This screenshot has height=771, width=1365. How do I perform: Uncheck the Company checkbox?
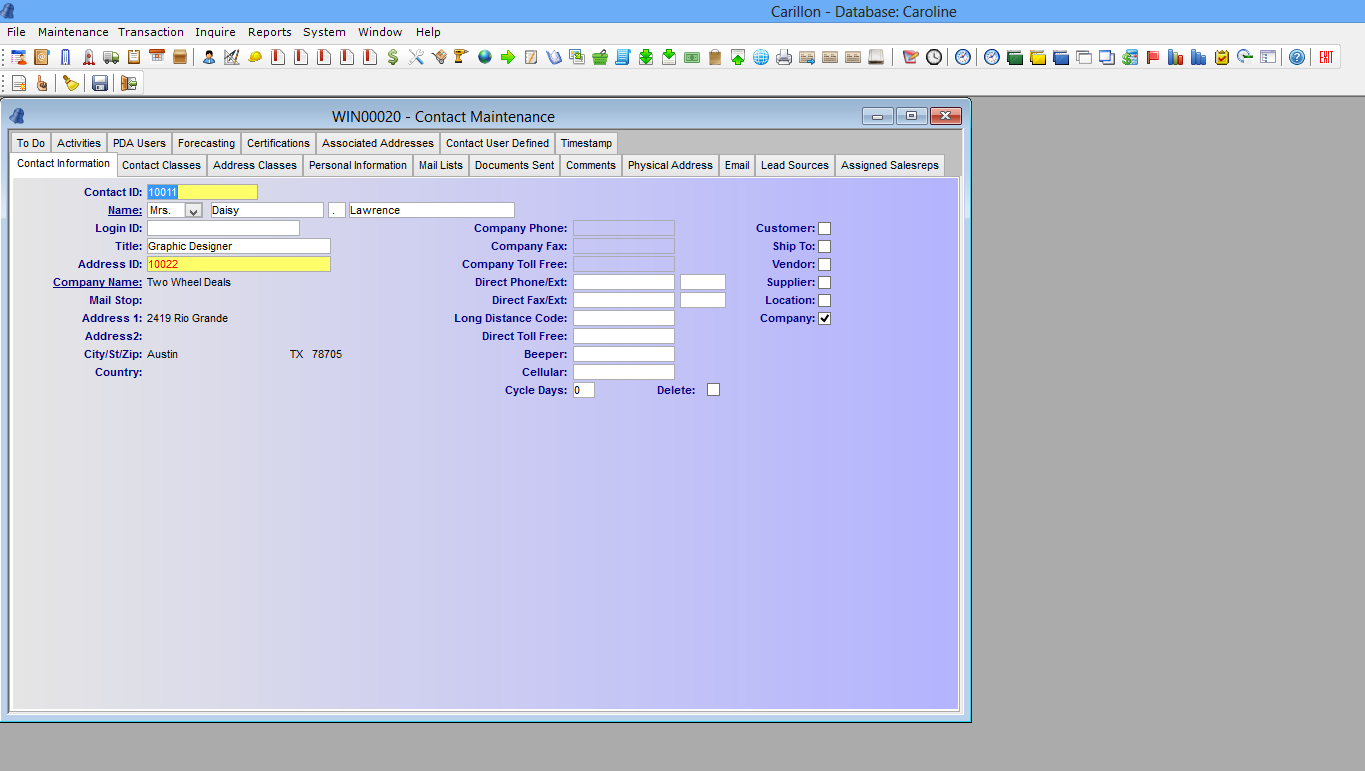[x=824, y=318]
